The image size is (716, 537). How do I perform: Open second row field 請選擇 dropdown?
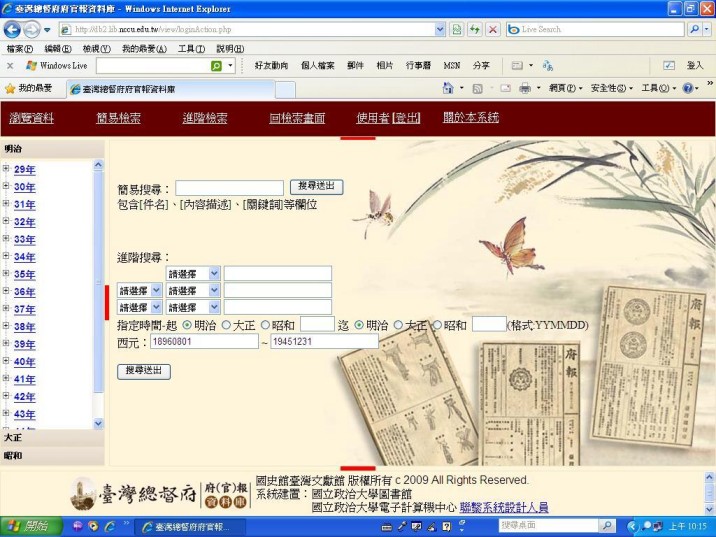[193, 290]
